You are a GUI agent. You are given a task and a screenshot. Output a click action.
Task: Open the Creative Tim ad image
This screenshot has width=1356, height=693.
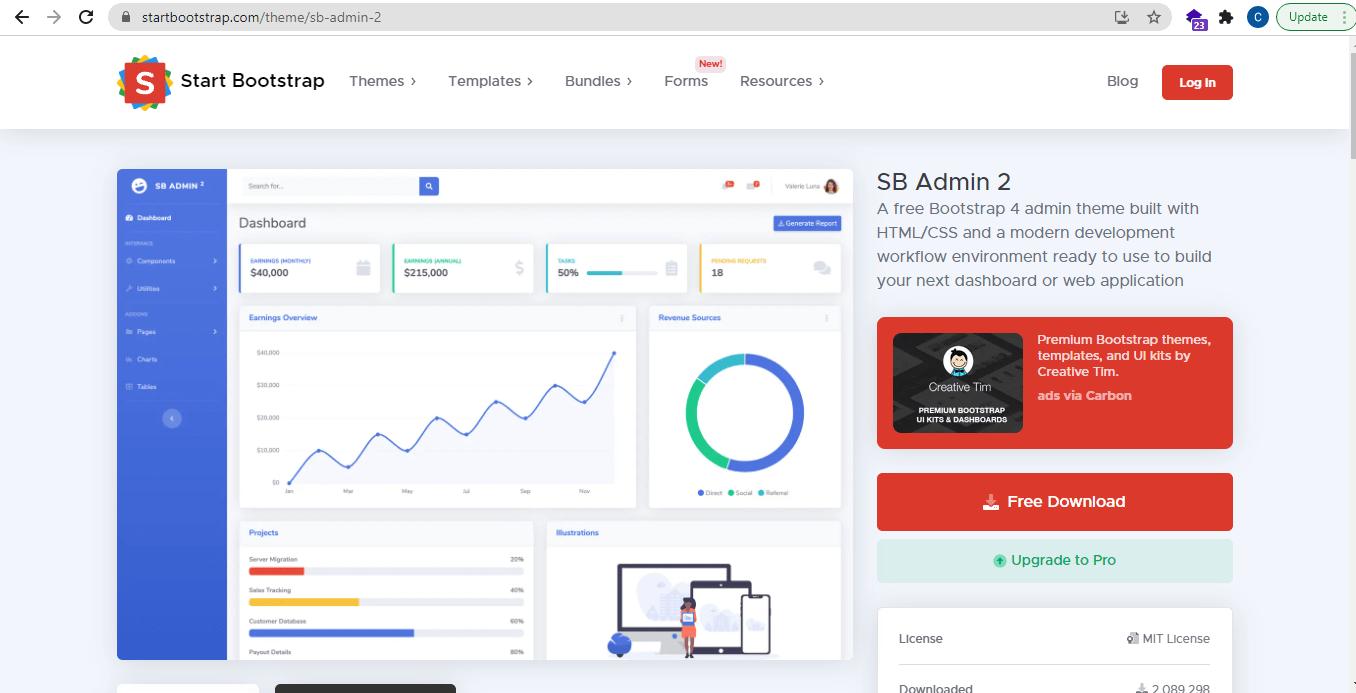click(958, 383)
